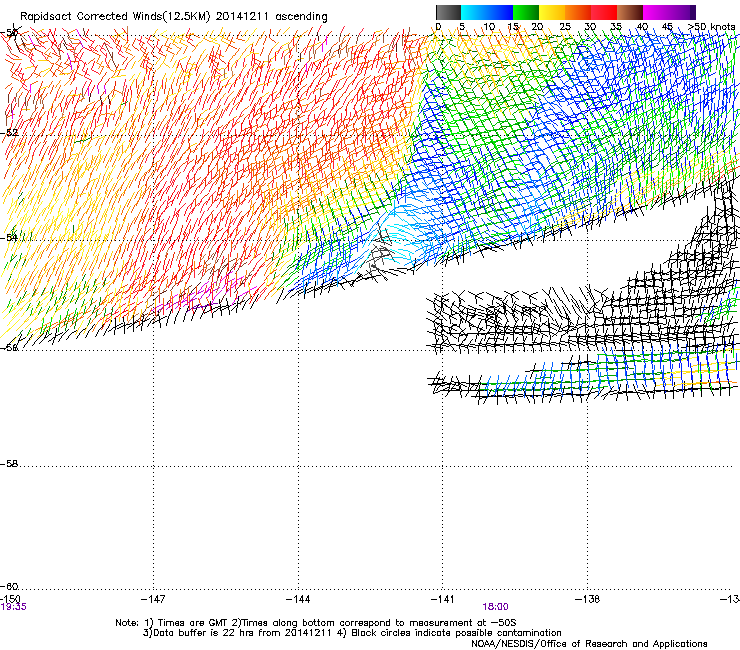Click the gray 0-5 knots legend segment
Viewport: 740px width, 650px height.
448,12
